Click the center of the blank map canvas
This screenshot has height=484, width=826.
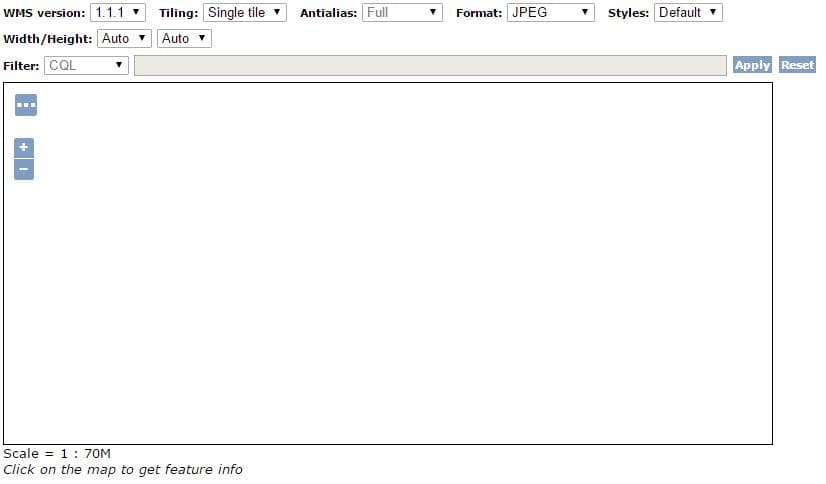tap(388, 263)
